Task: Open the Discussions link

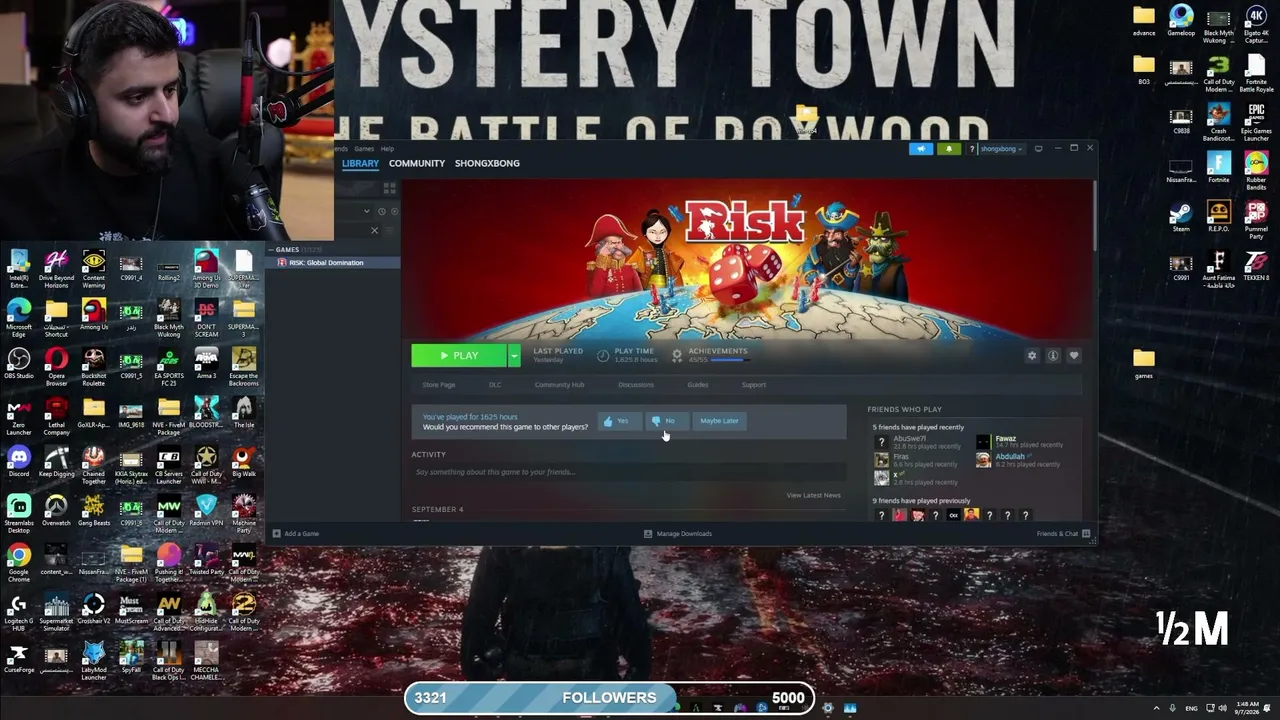Action: coord(636,385)
